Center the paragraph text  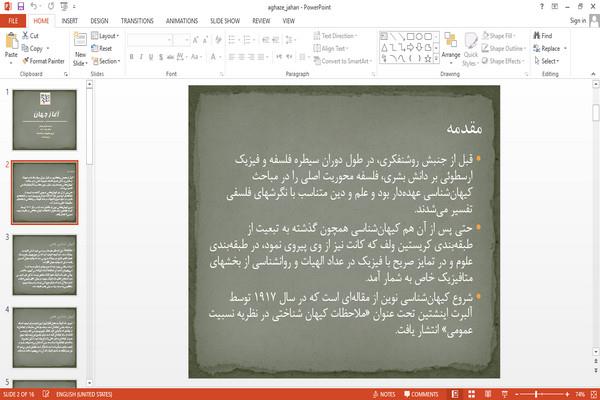click(241, 57)
